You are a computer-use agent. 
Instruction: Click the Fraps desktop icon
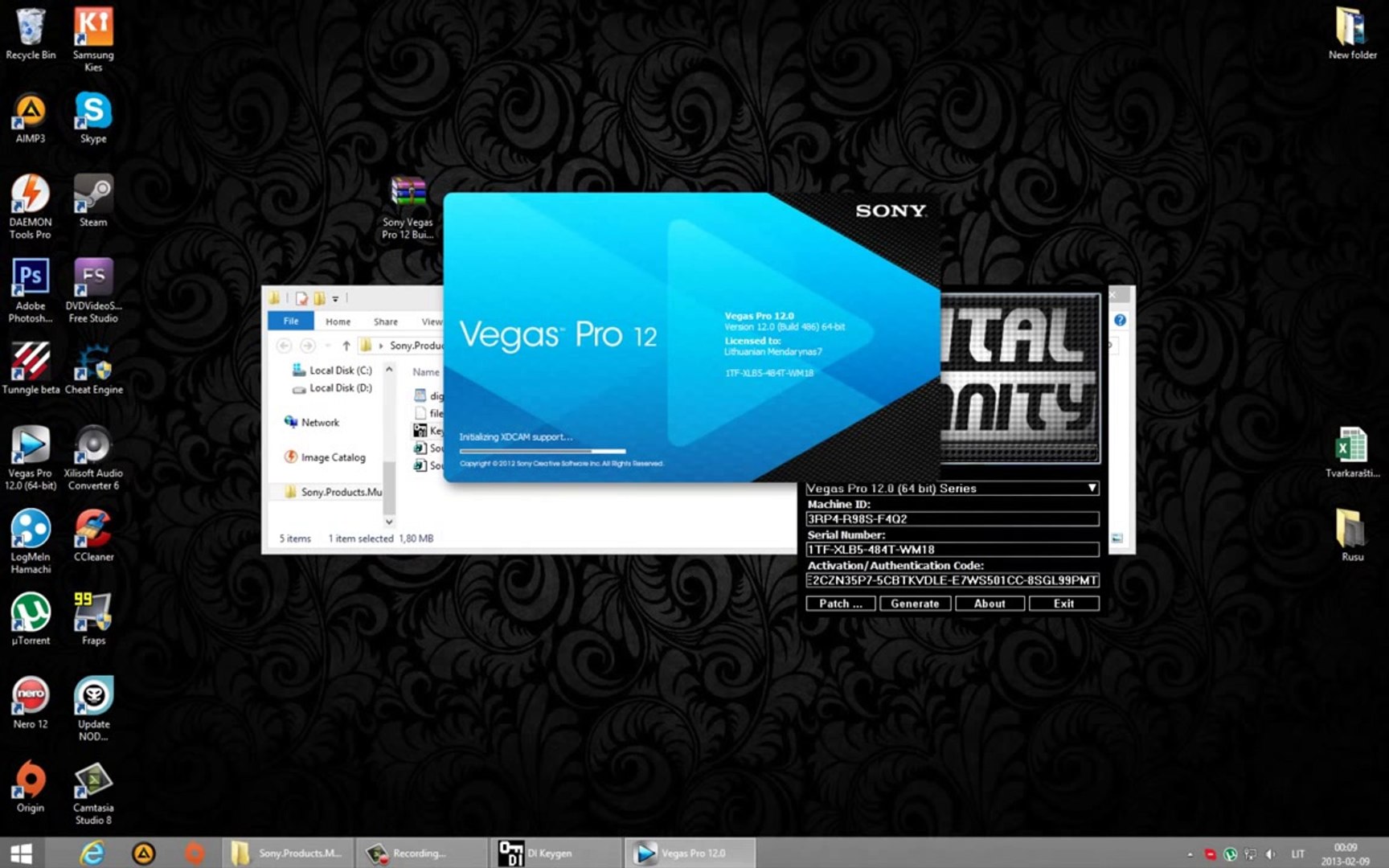93,619
